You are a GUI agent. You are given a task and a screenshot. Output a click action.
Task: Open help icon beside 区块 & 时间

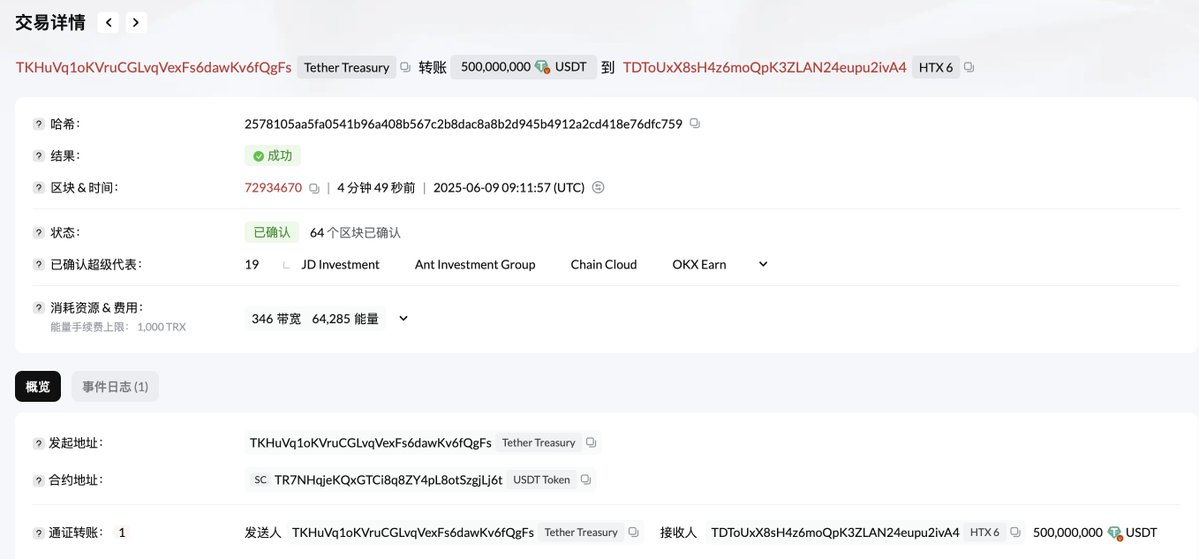tap(38, 187)
